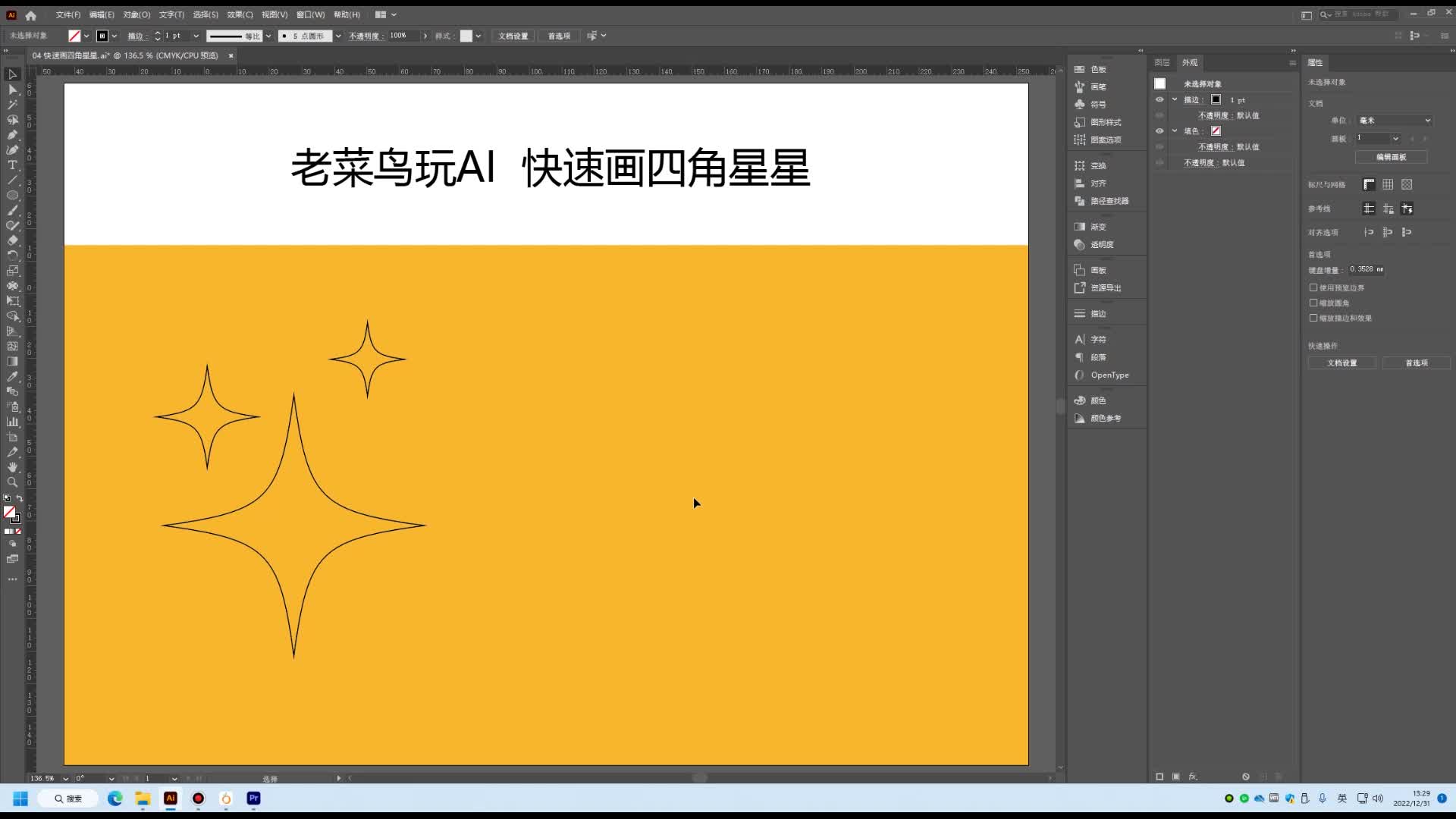Select the Eraser tool

pos(12,240)
